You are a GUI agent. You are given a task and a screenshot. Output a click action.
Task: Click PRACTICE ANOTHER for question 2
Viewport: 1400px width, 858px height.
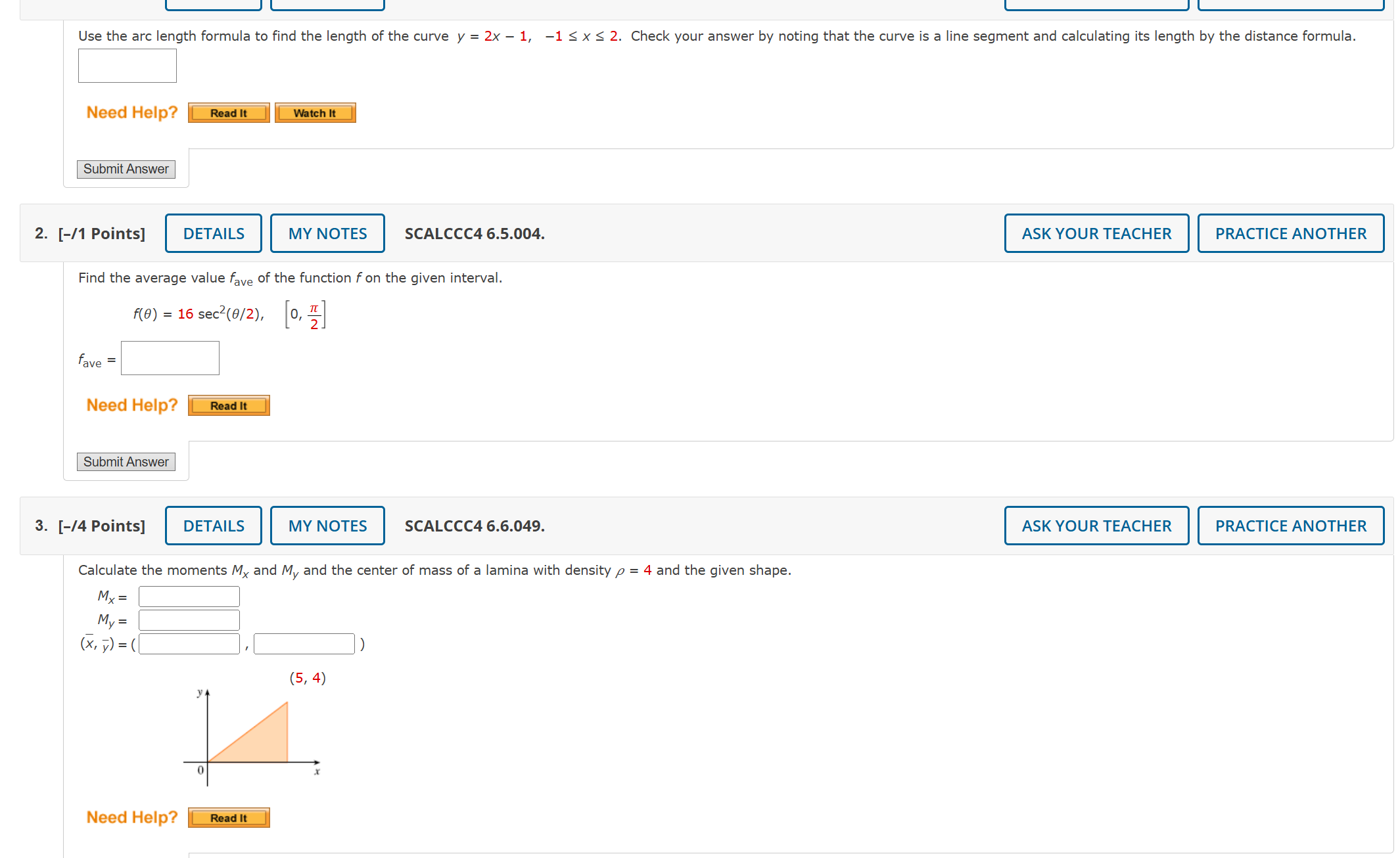(1291, 233)
